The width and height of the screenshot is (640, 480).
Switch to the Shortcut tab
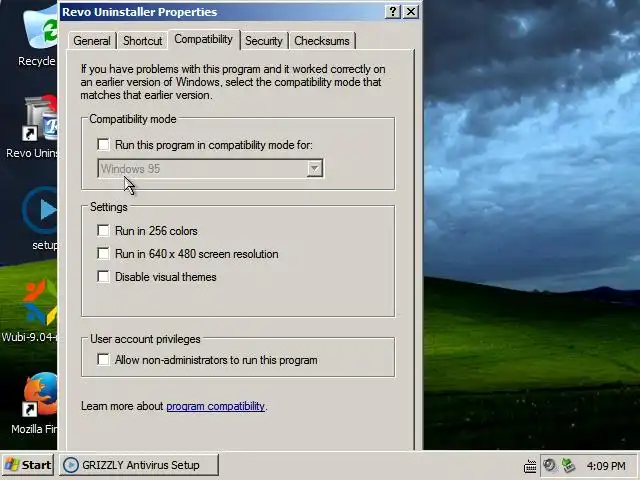pos(142,41)
